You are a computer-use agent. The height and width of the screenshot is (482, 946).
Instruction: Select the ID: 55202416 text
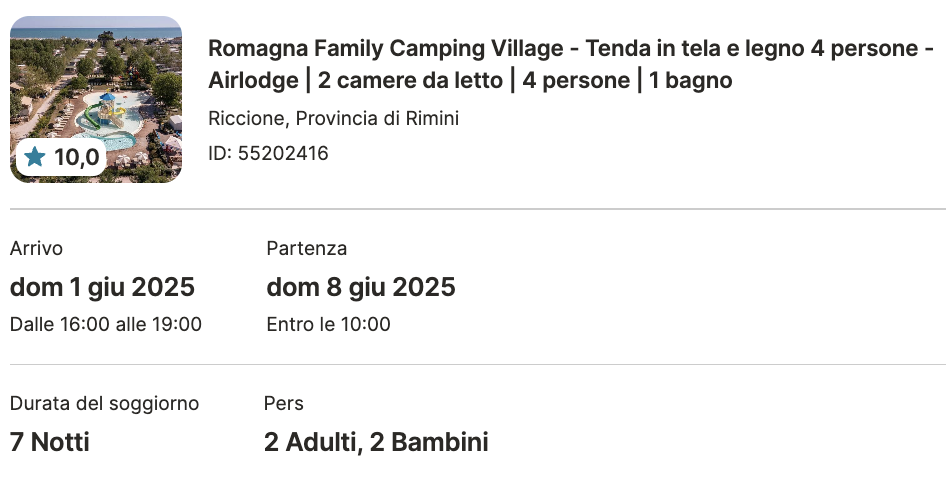(x=268, y=153)
